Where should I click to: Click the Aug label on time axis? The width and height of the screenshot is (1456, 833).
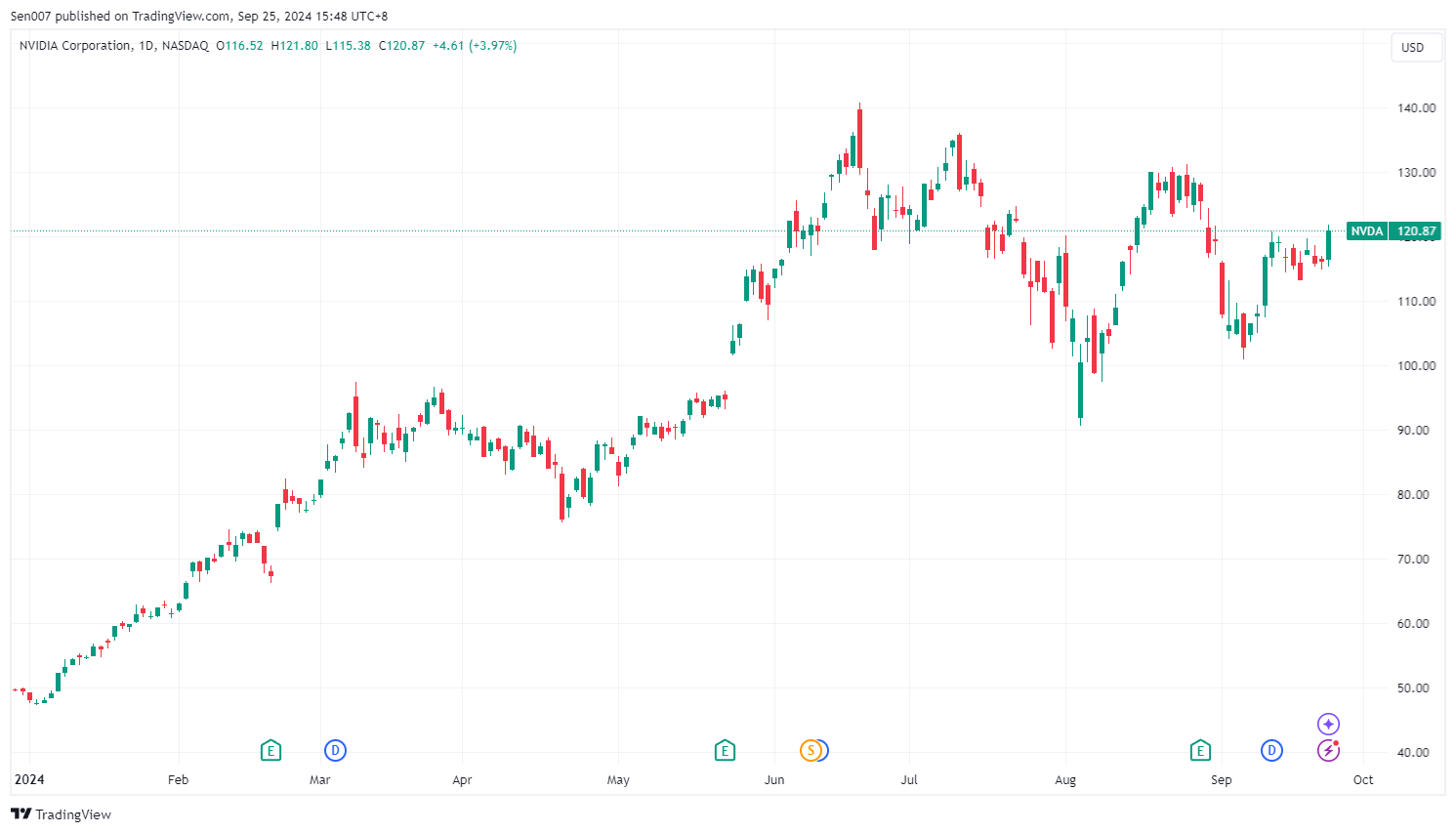pyautogui.click(x=1065, y=779)
